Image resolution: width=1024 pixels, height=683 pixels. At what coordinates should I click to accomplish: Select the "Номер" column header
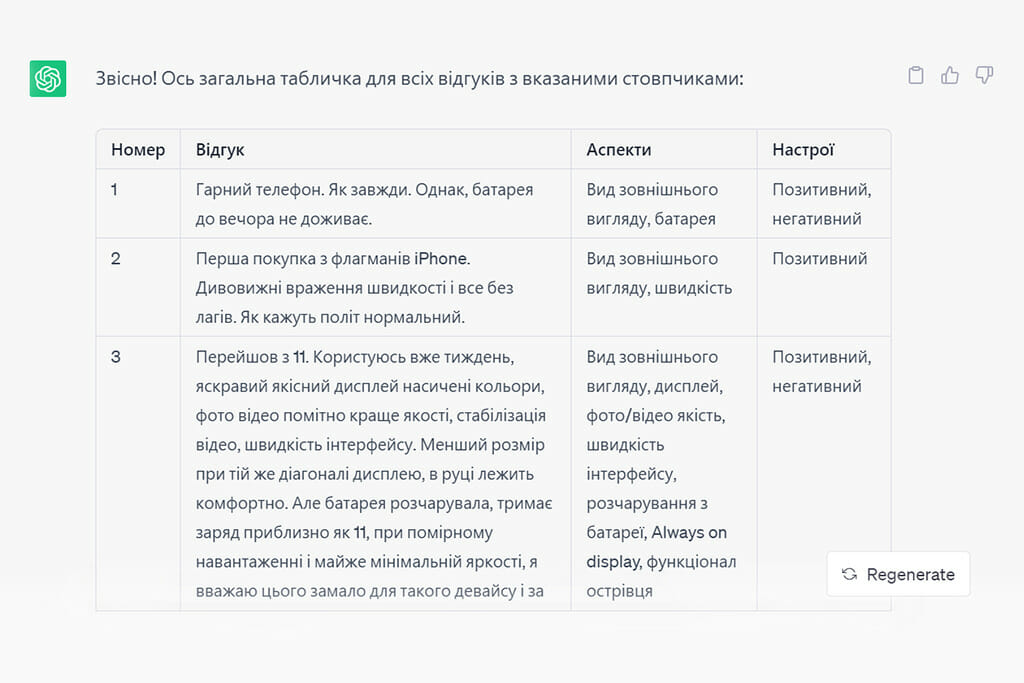(138, 150)
